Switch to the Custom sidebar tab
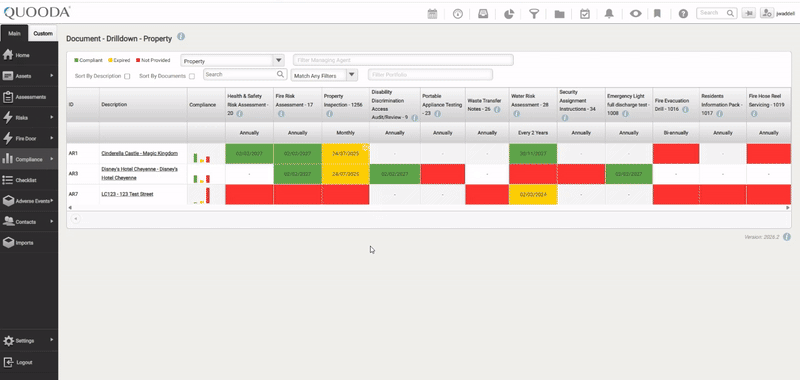800x380 pixels. click(43, 33)
